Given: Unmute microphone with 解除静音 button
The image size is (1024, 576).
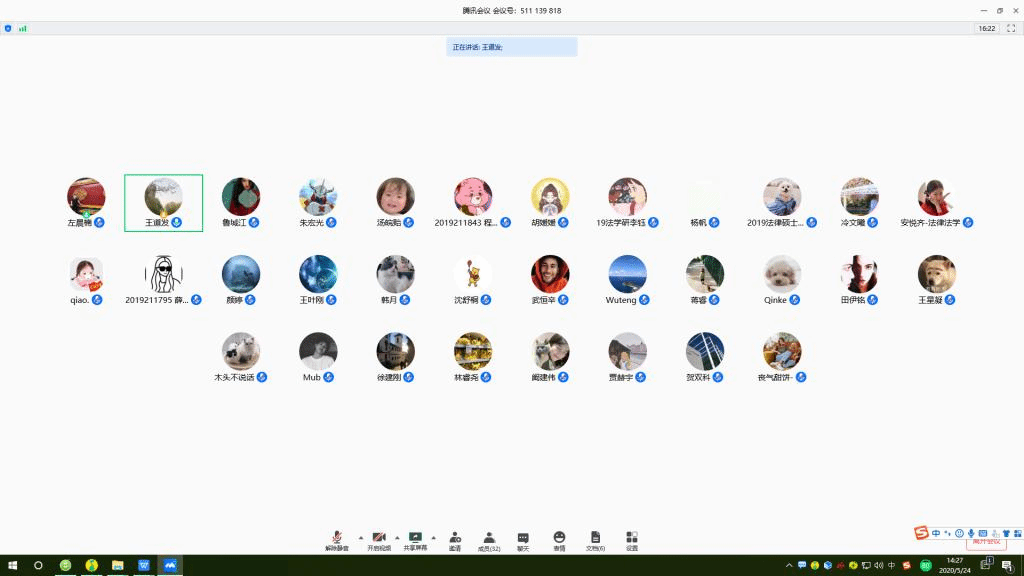Looking at the screenshot, I should pyautogui.click(x=337, y=540).
